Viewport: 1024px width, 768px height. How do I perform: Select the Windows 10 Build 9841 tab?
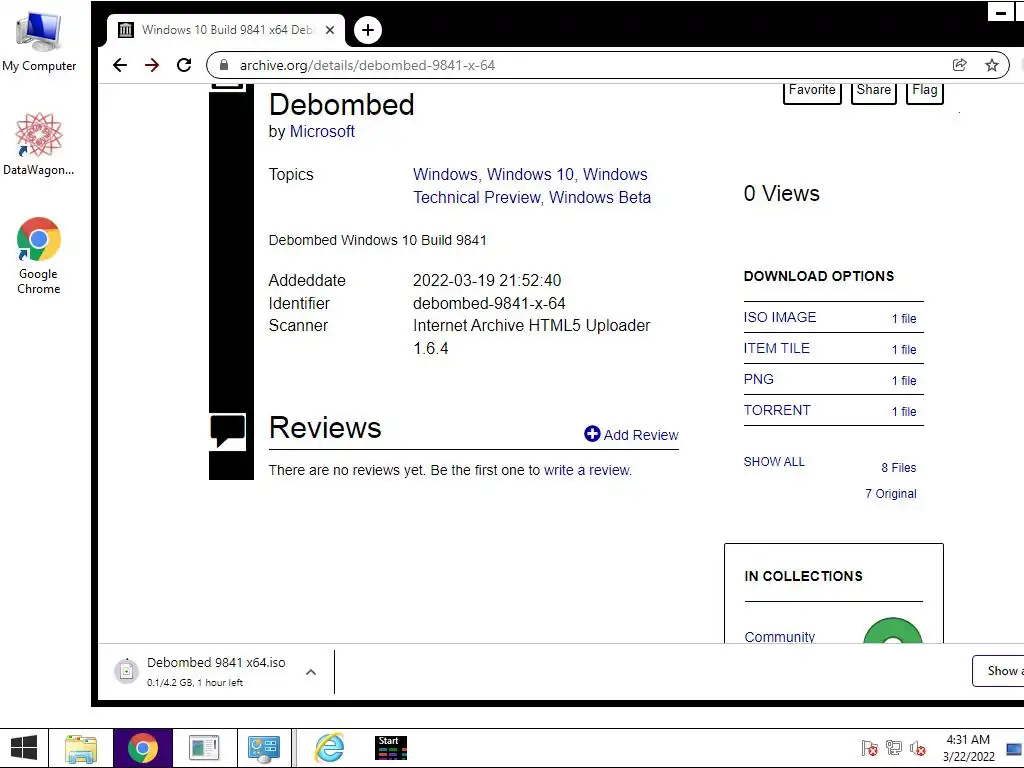tap(226, 30)
